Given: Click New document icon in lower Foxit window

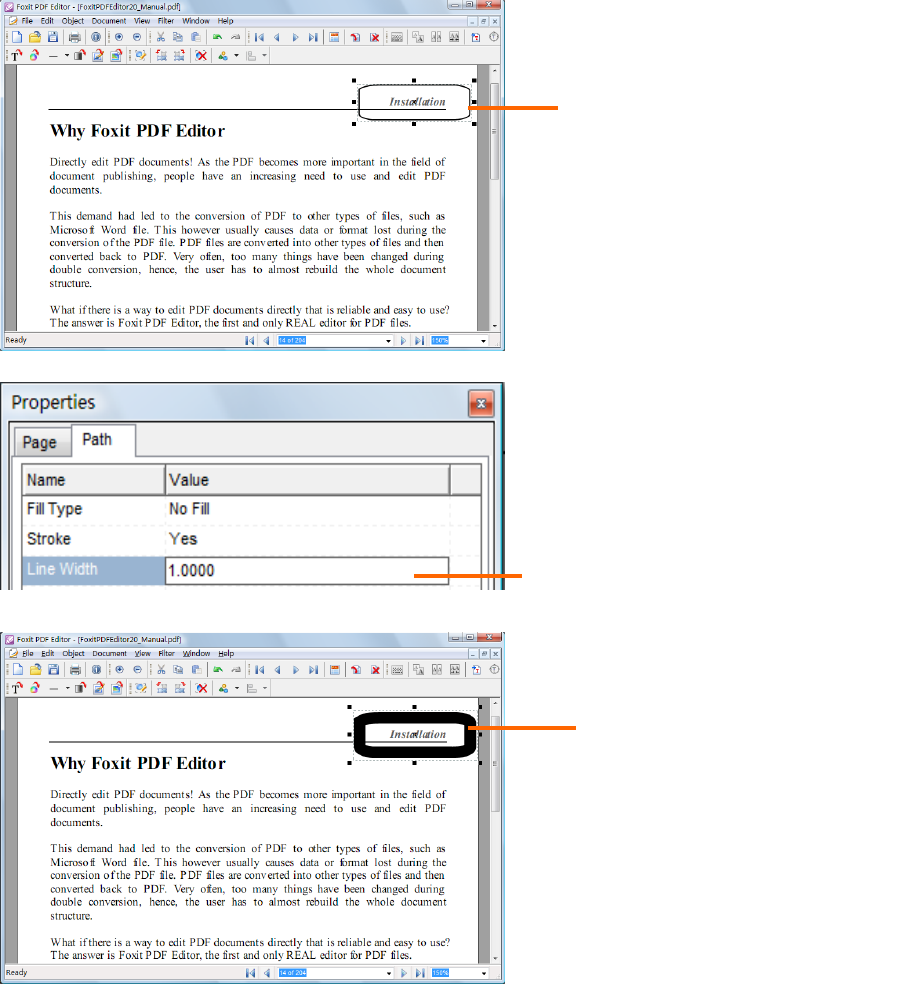Looking at the screenshot, I should (18, 670).
